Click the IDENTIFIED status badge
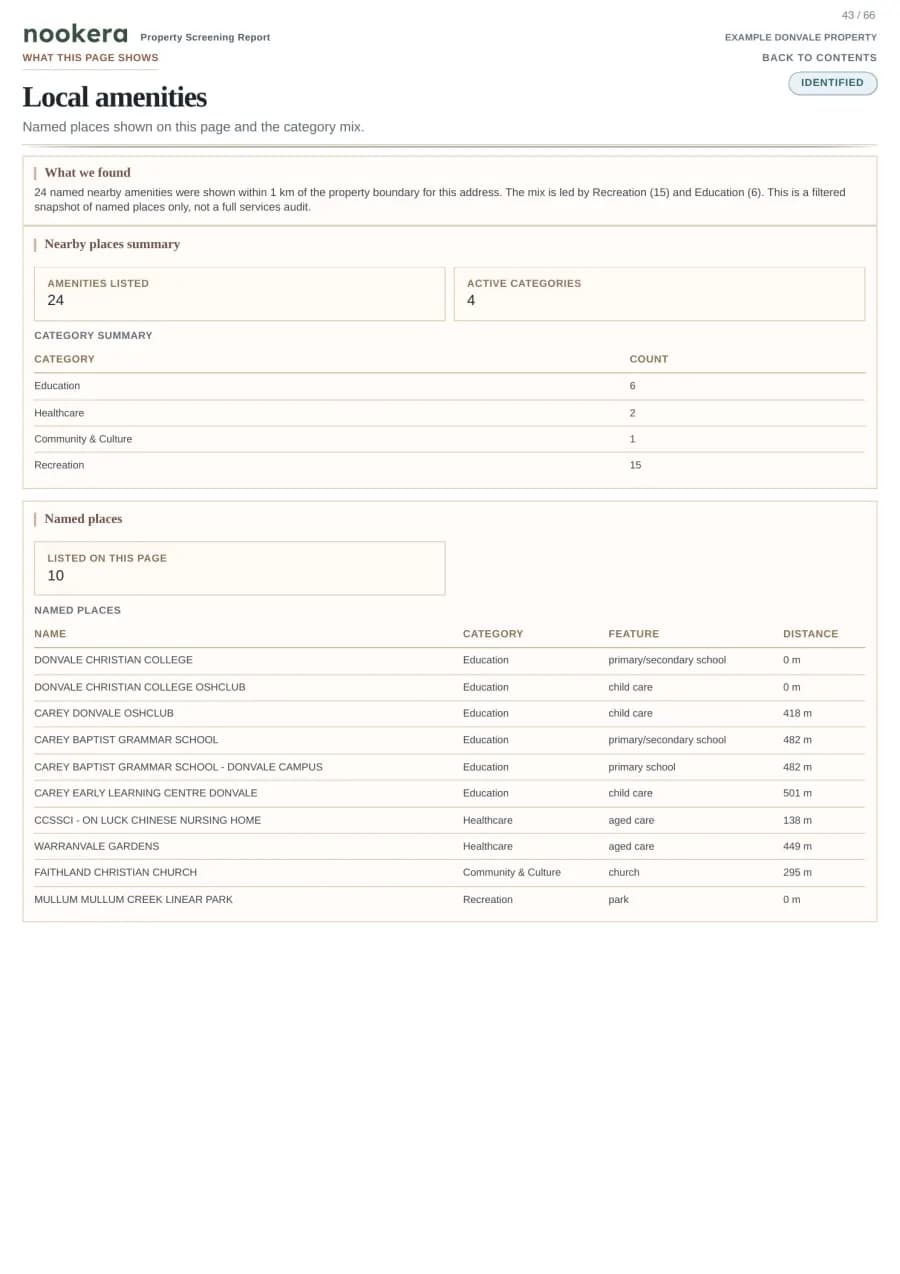This screenshot has height=1274, width=900. pos(832,83)
